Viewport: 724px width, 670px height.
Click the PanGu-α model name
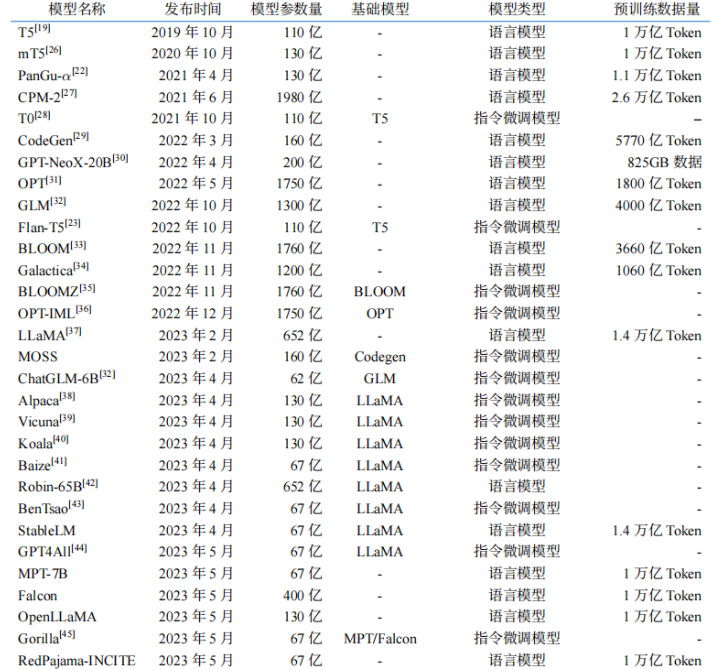[53, 74]
